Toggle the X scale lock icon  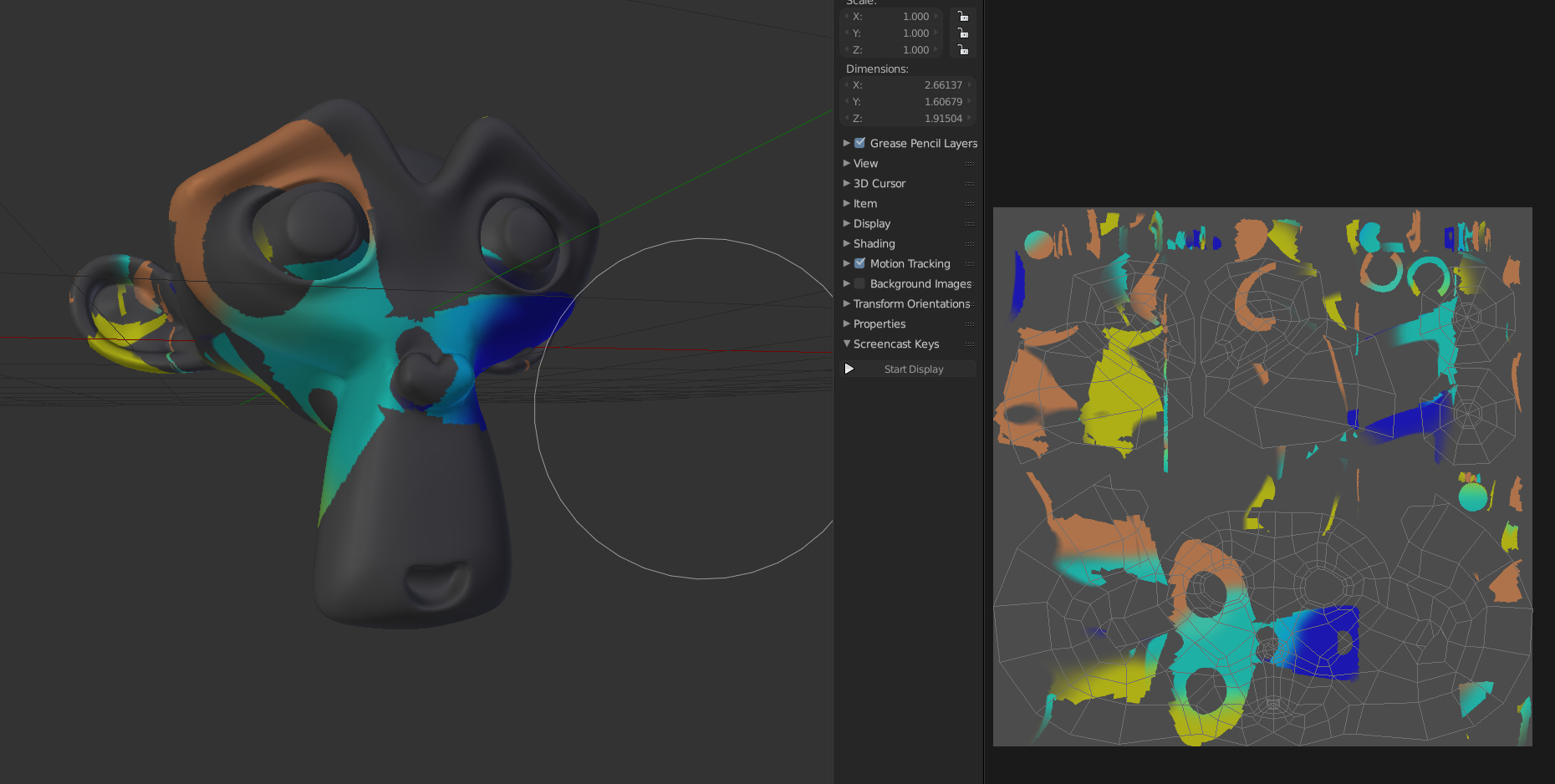tap(962, 16)
